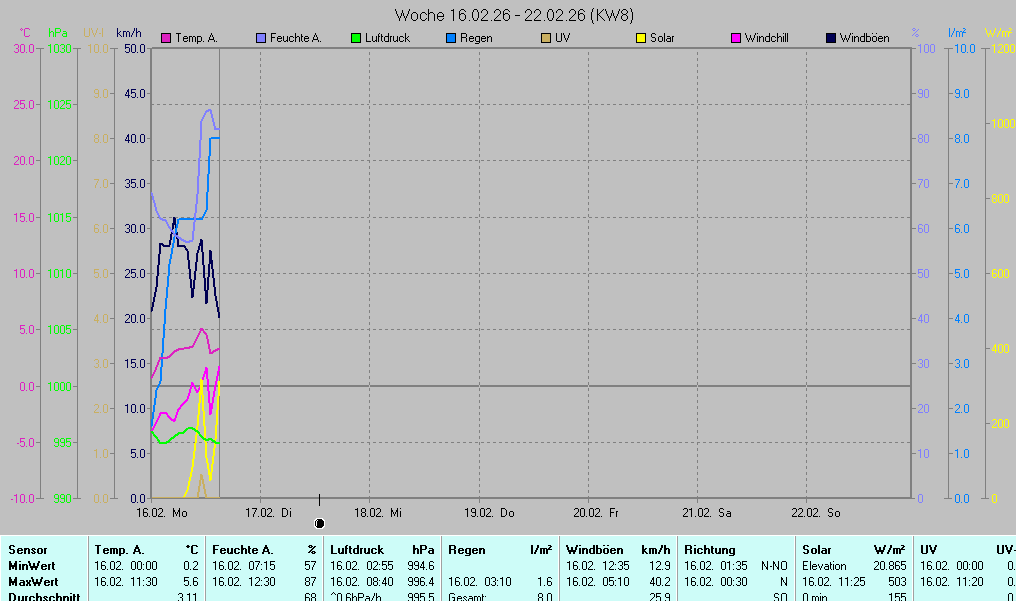
Task: Click the dark Windböen legend swatch
Action: (831, 38)
